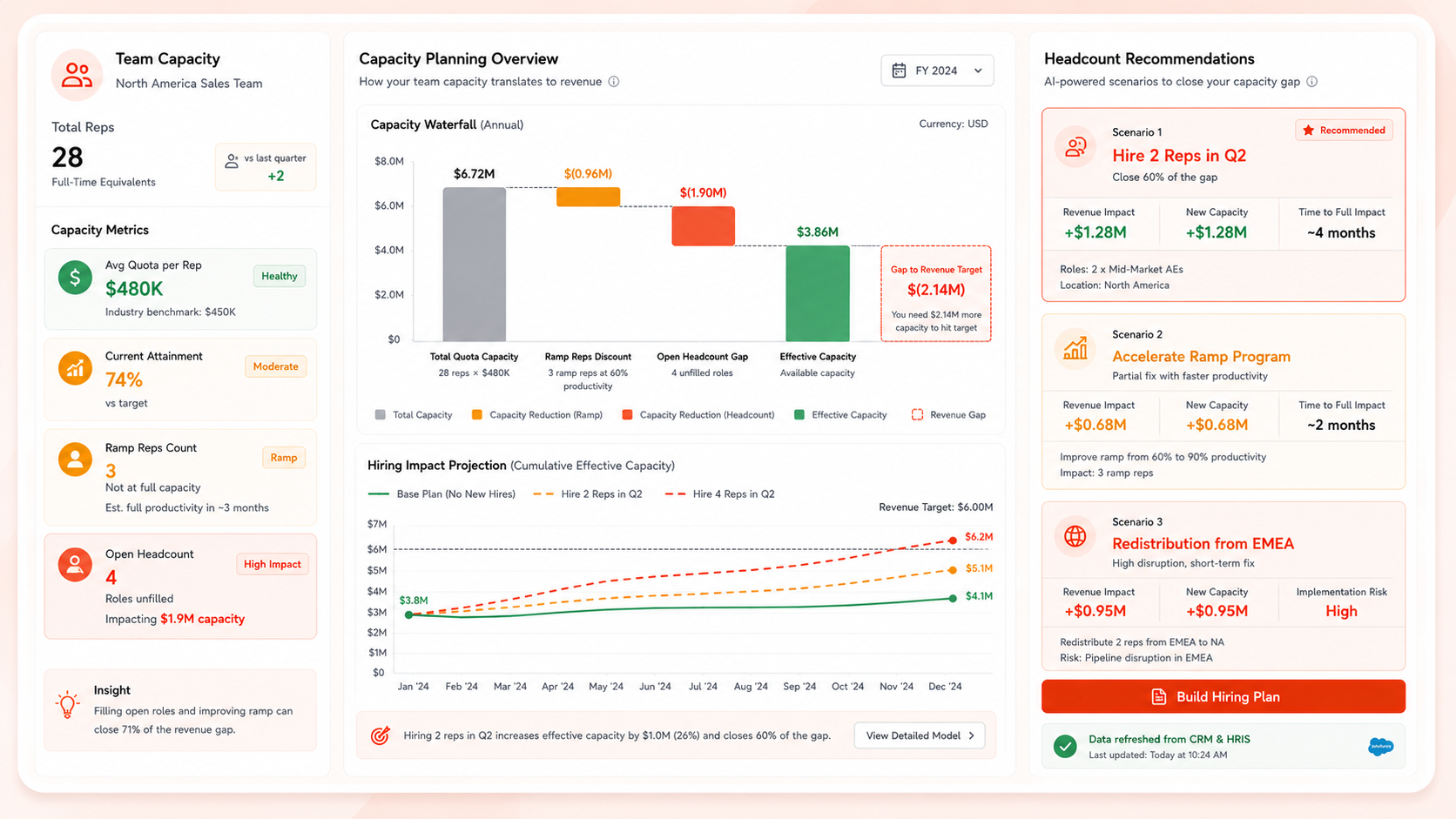Click the 28 Total Reps number
This screenshot has width=1456, height=819.
[67, 158]
